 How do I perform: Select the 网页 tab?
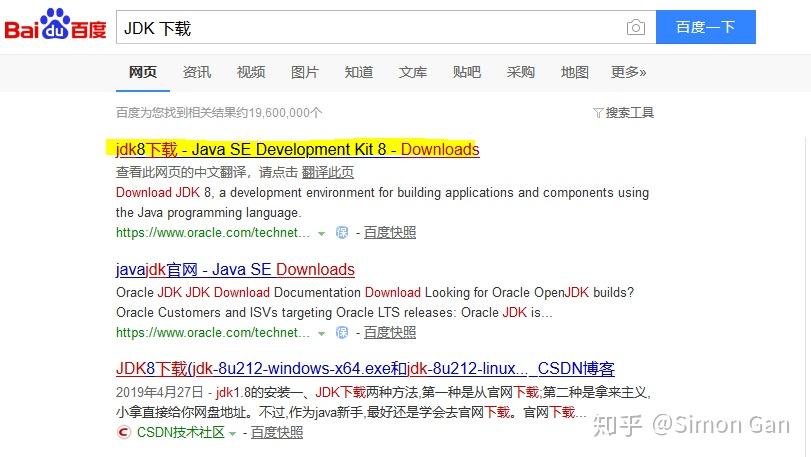(x=143, y=72)
